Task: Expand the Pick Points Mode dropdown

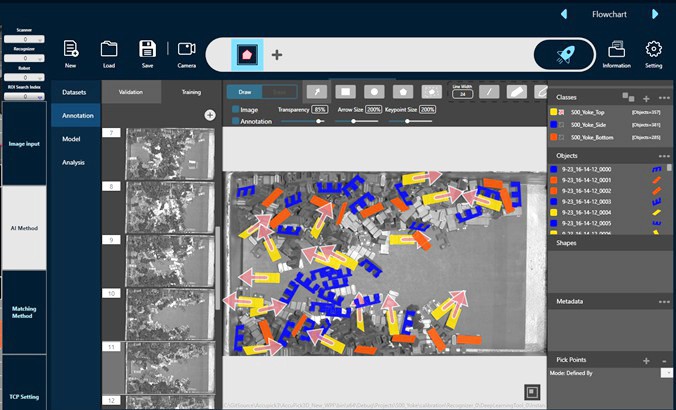Action: 664,372
